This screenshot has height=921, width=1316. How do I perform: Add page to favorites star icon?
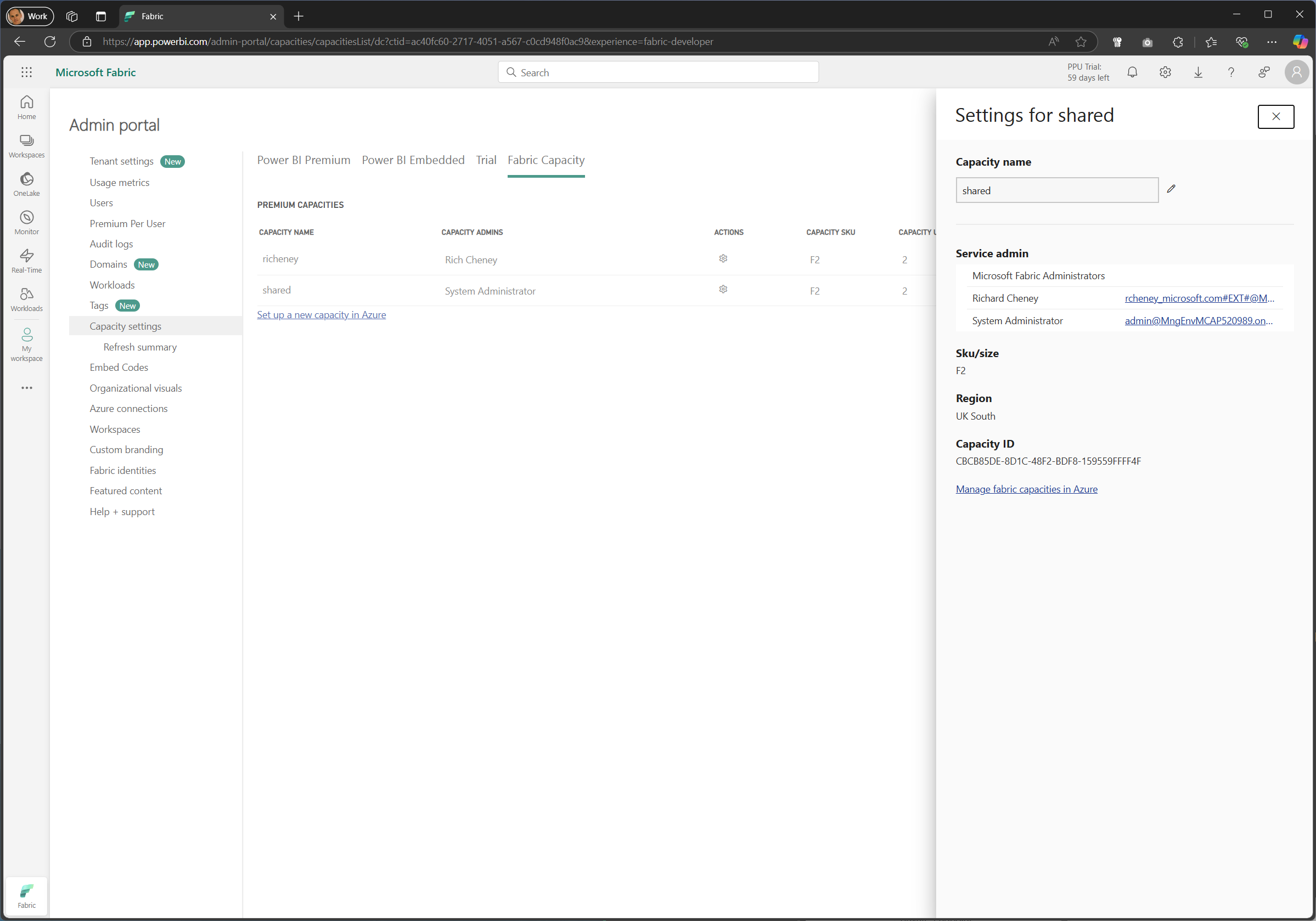[1081, 41]
